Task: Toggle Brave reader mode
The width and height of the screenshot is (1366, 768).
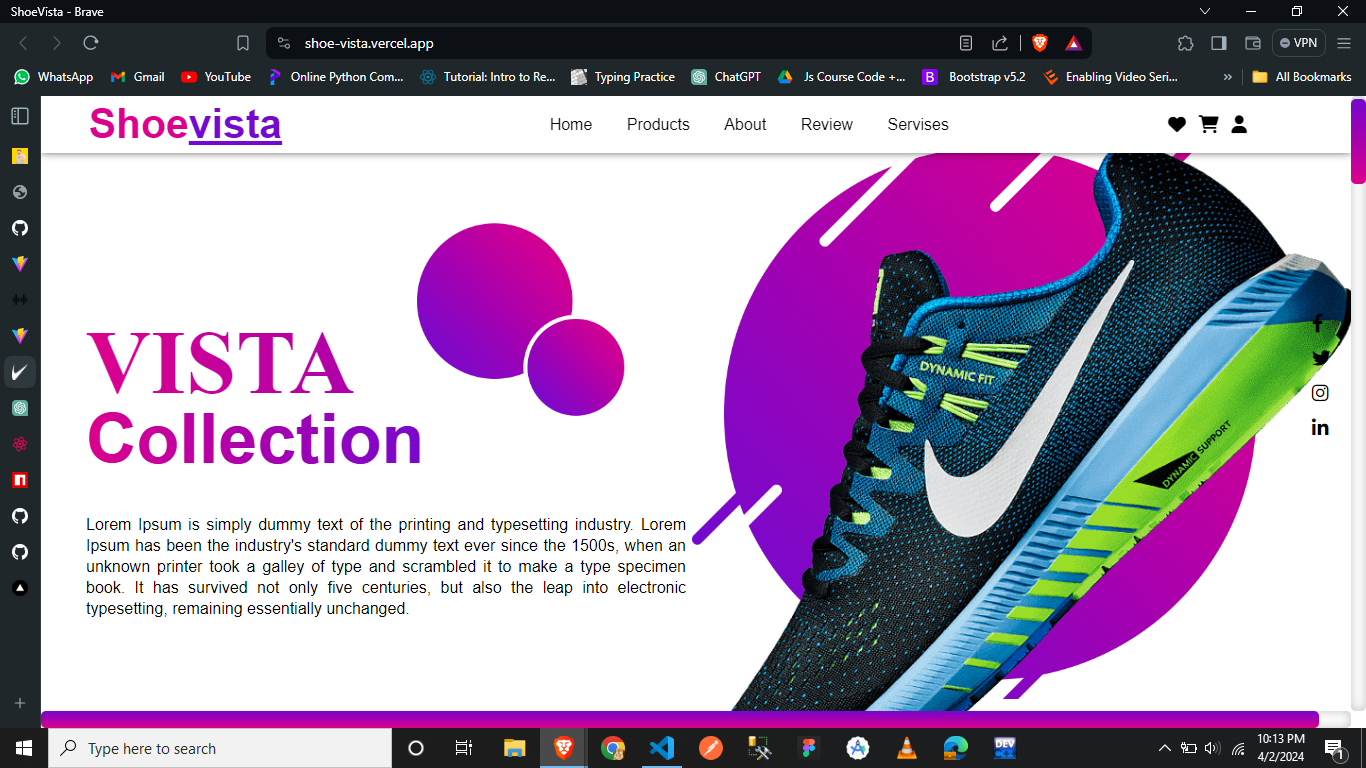Action: click(966, 43)
